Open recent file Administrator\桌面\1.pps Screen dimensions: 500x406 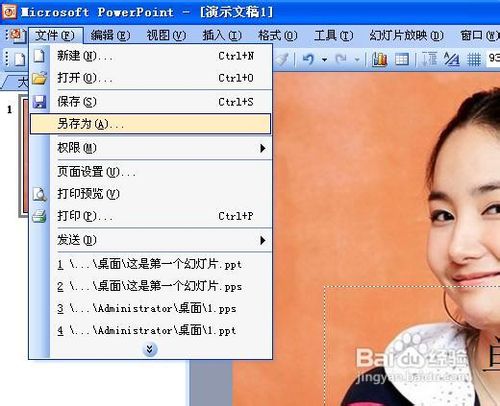click(146, 308)
